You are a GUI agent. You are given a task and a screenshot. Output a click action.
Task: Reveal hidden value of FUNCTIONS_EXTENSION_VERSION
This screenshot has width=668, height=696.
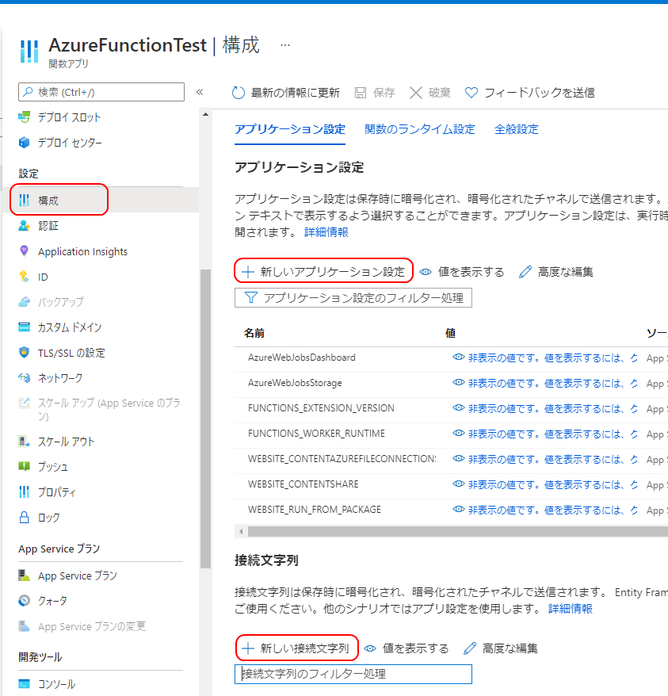click(x=545, y=408)
